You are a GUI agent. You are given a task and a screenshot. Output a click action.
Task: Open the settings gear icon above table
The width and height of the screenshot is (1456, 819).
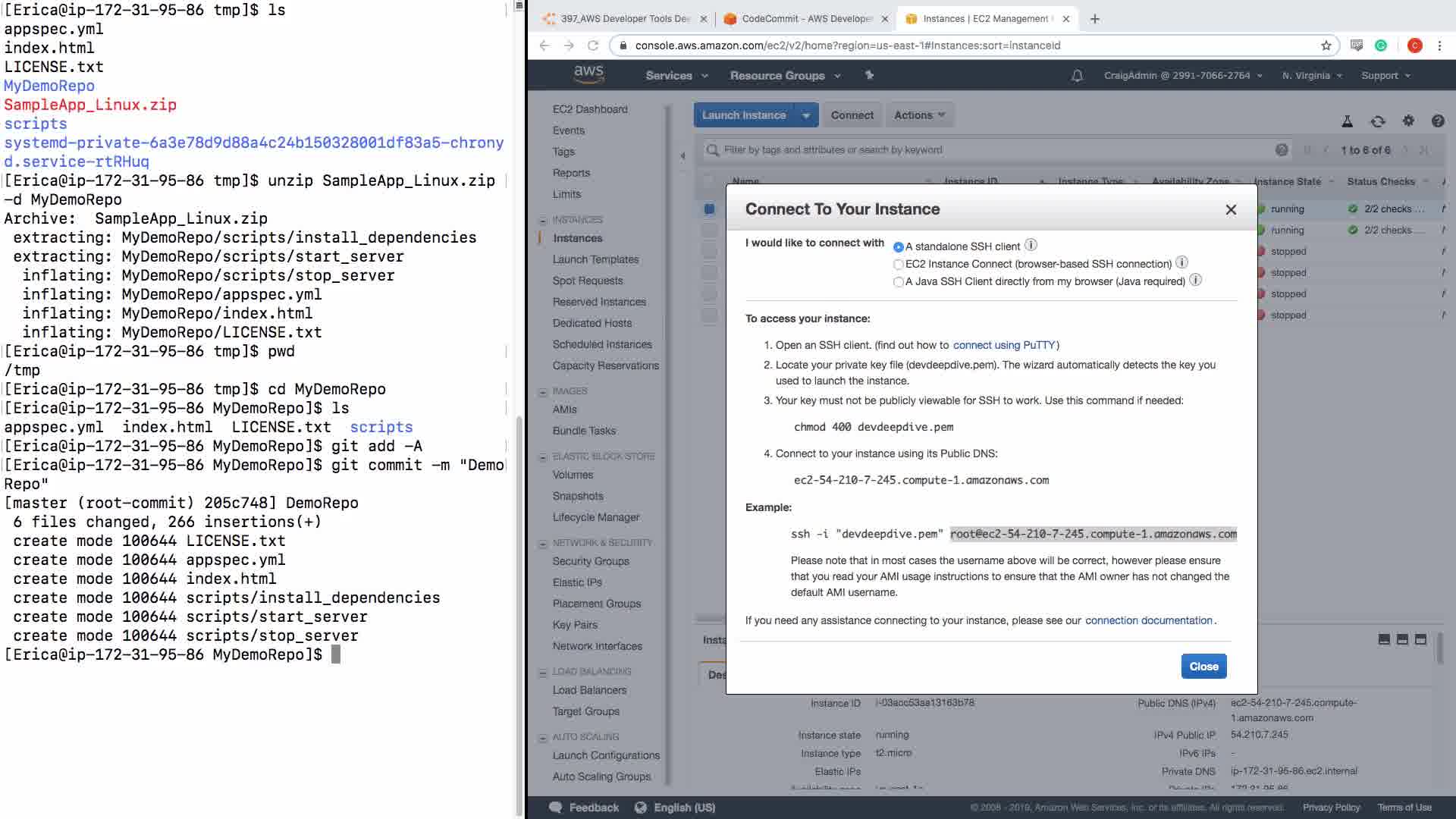pyautogui.click(x=1408, y=121)
